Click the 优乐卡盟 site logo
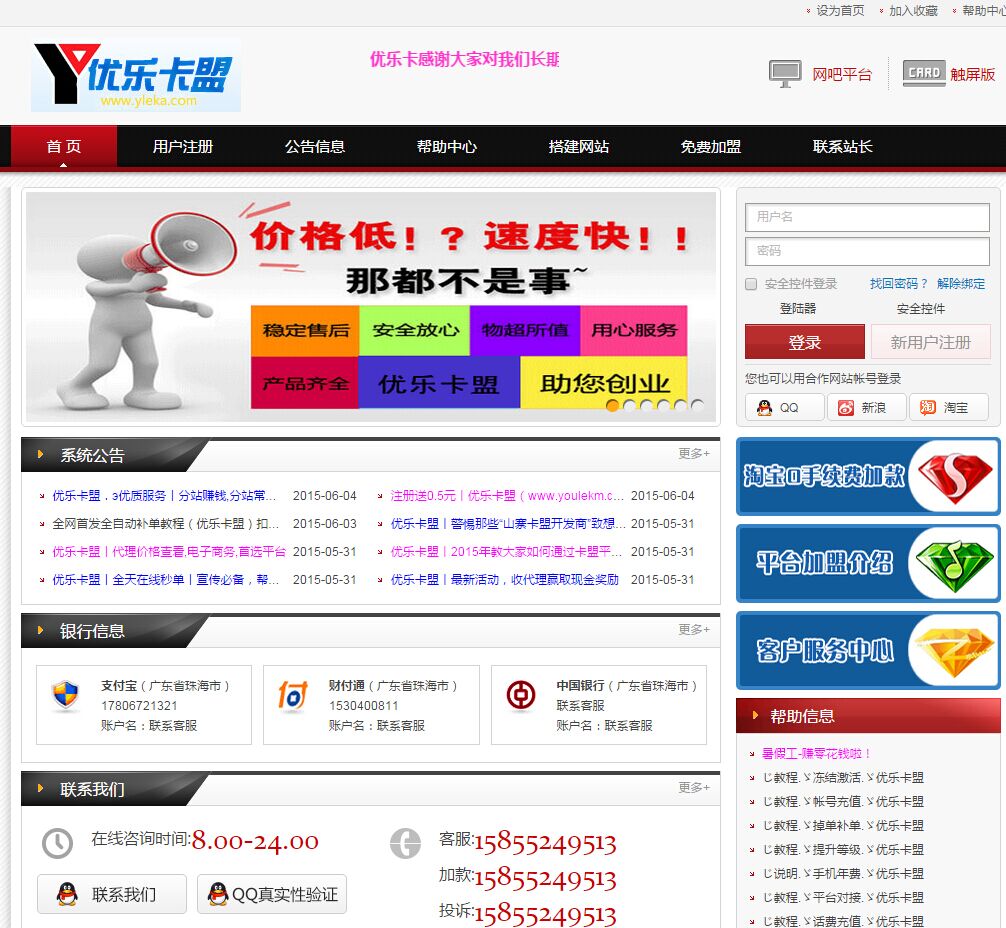1006x928 pixels. pyautogui.click(x=136, y=76)
